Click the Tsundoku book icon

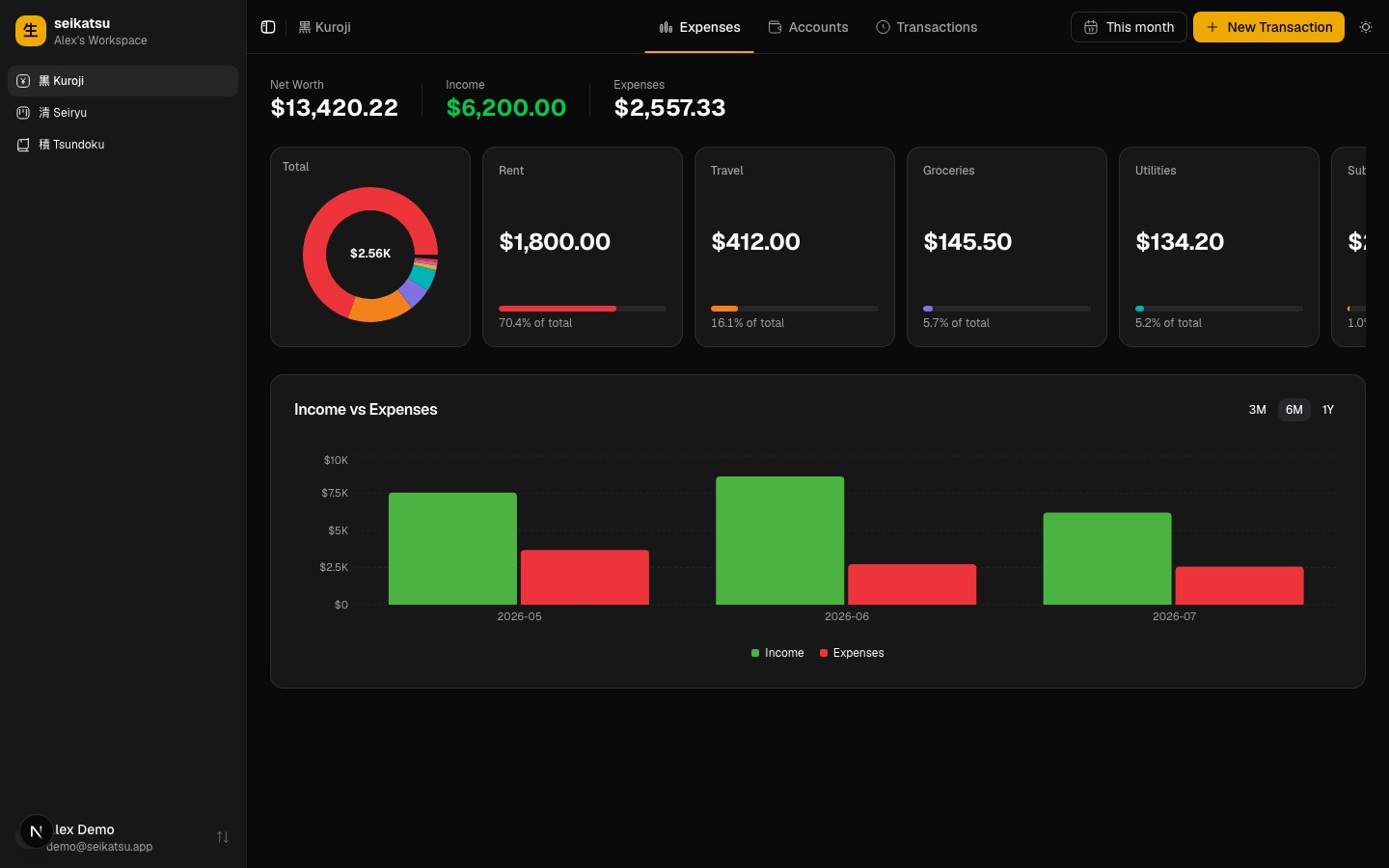[23, 145]
